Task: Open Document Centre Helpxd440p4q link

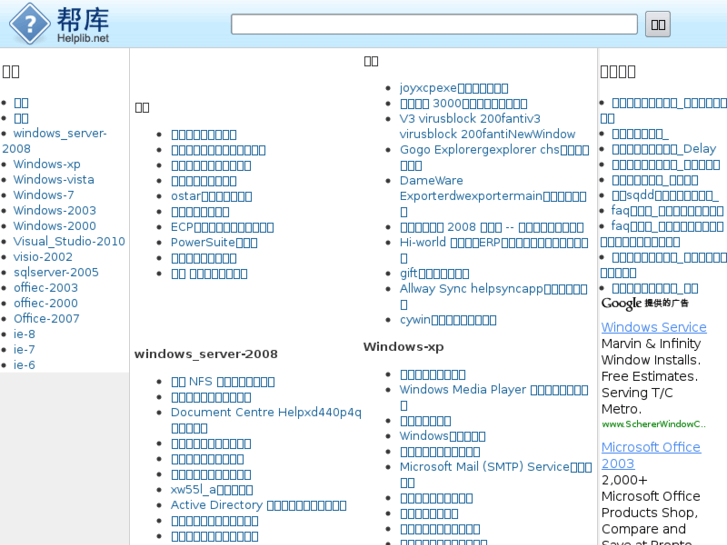Action: click(266, 420)
